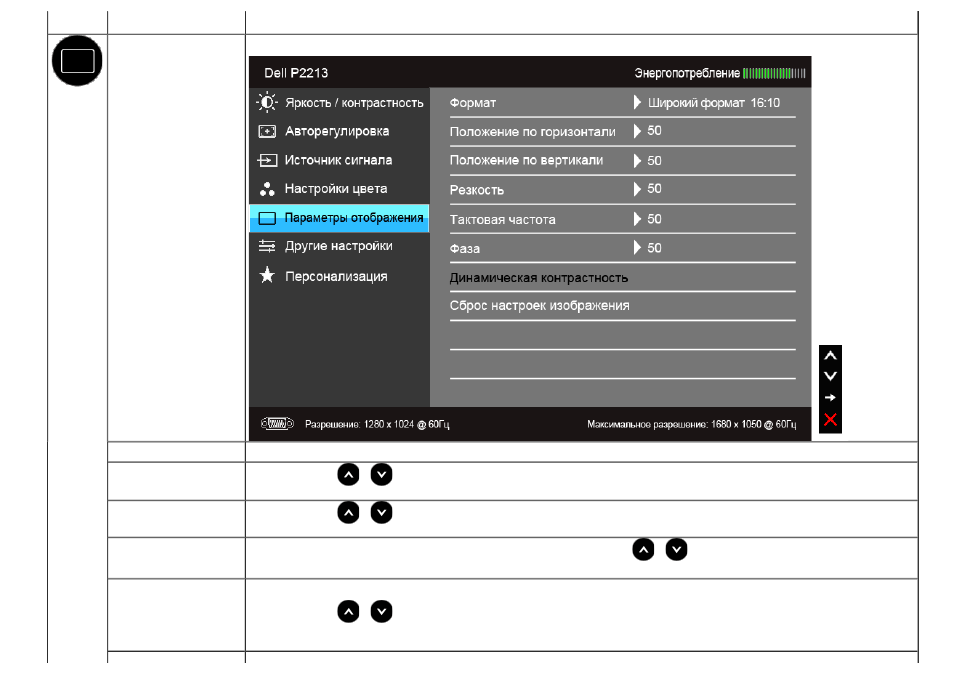
Task: Click the right arrow button in OSD side strip
Action: coord(830,397)
